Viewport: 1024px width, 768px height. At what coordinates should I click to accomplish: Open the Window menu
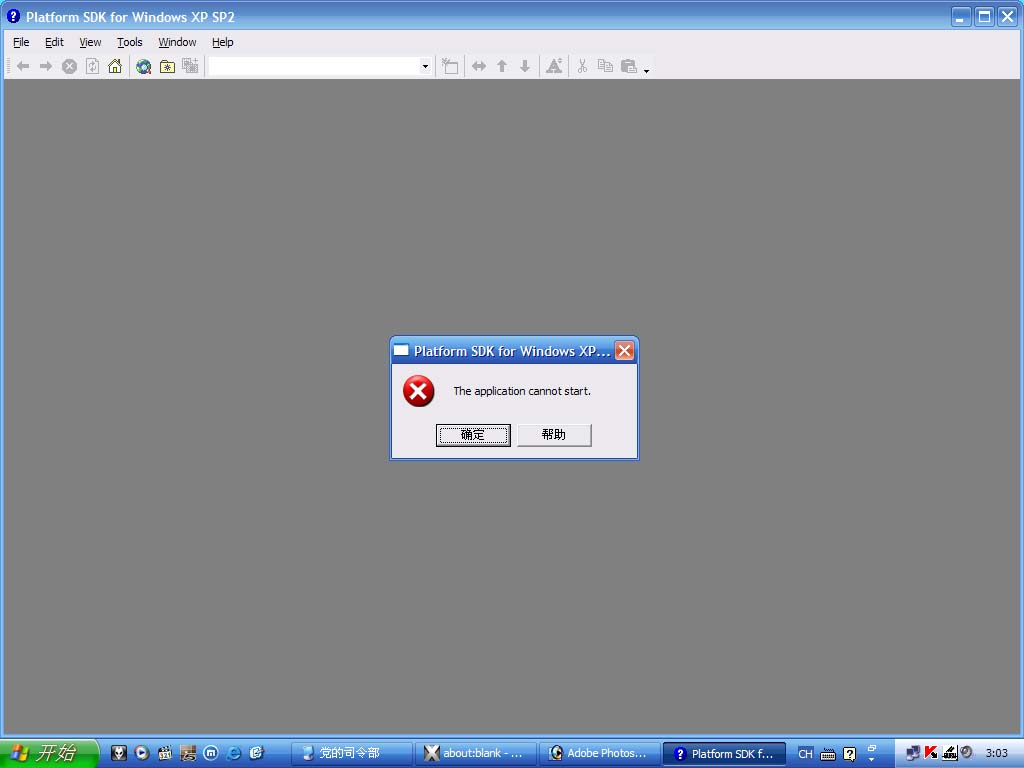(x=177, y=42)
